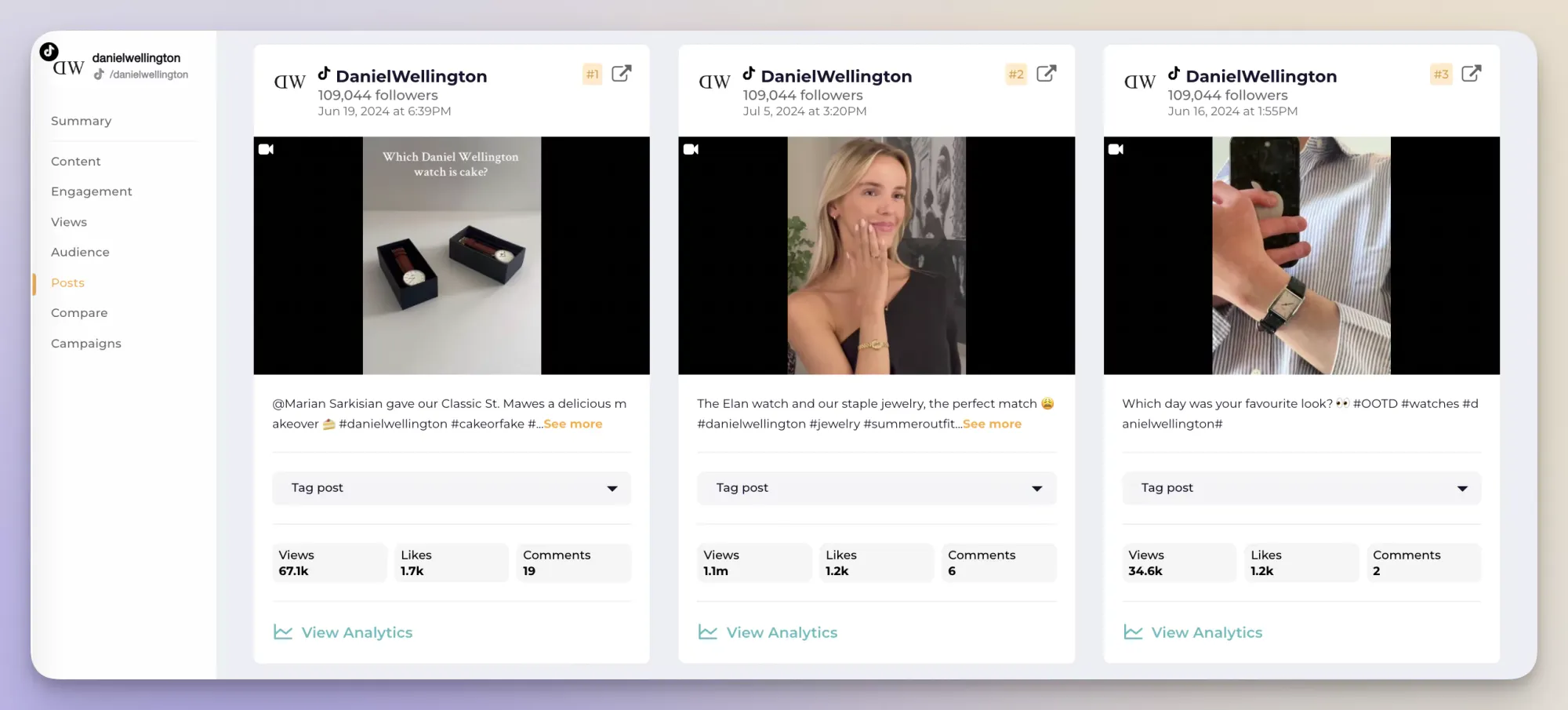Click the Views 1.1m stat box

754,563
